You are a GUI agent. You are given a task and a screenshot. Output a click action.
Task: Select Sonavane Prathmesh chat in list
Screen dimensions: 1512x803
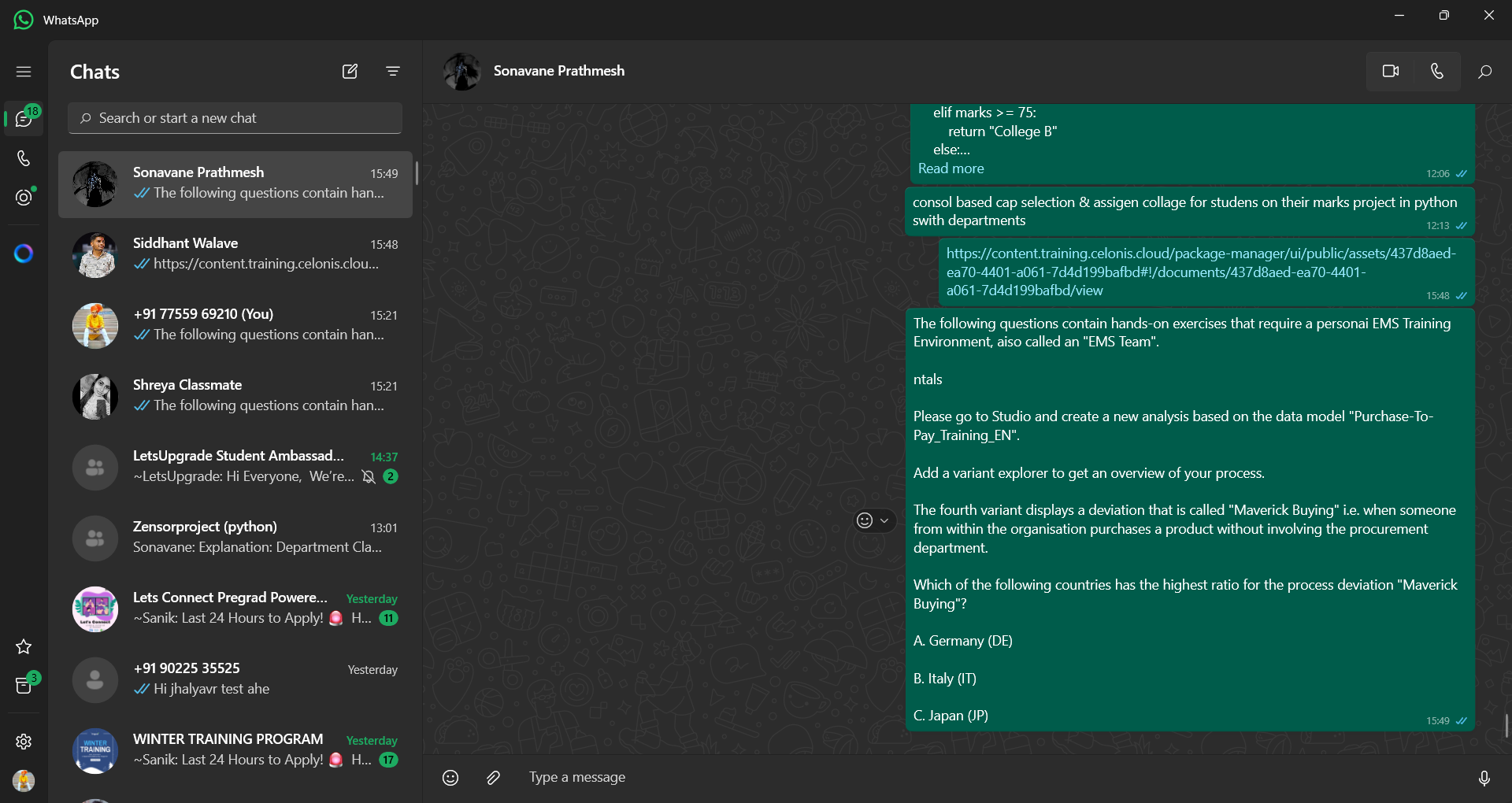pos(235,184)
